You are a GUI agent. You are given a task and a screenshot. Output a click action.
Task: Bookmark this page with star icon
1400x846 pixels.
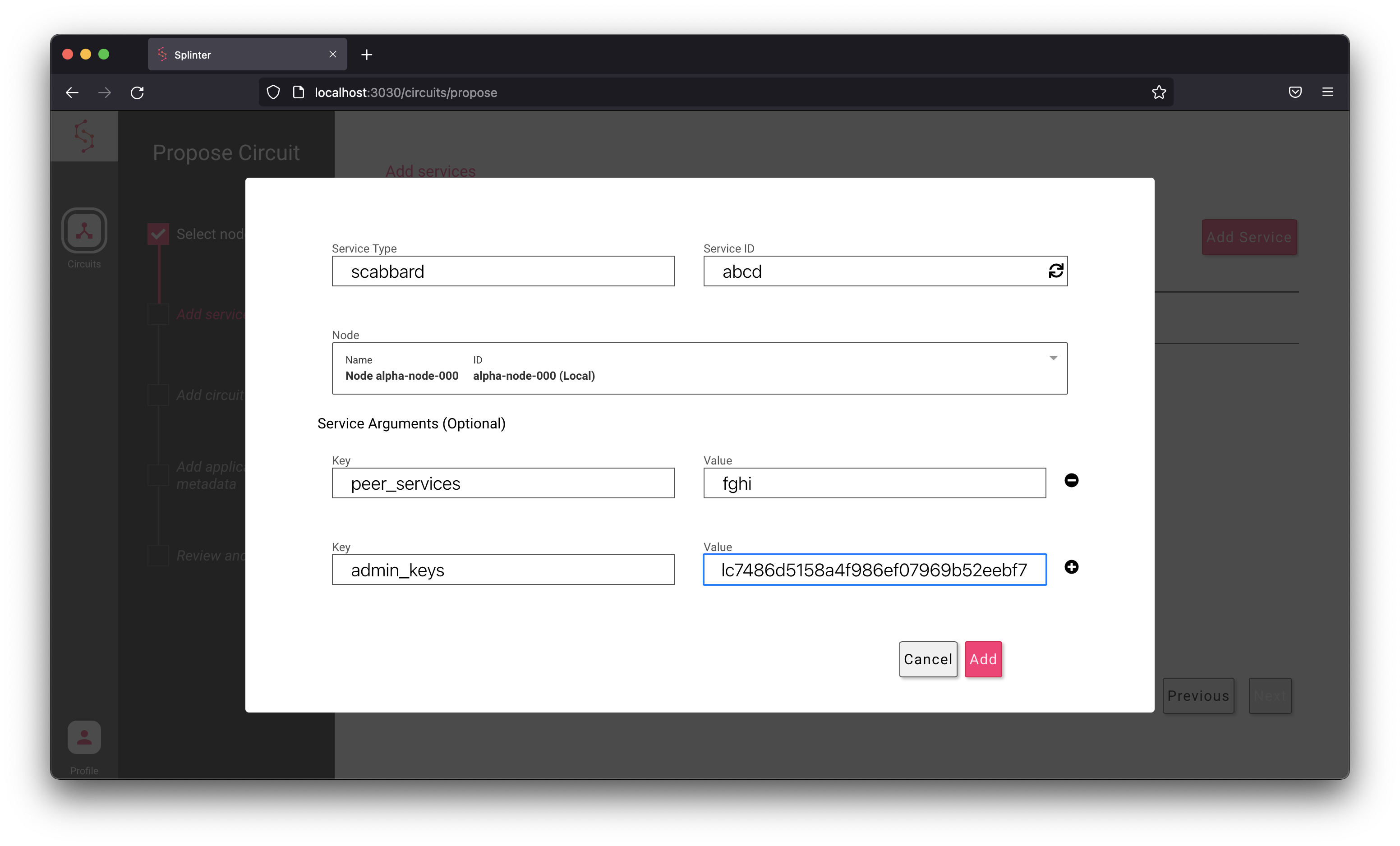coord(1159,92)
